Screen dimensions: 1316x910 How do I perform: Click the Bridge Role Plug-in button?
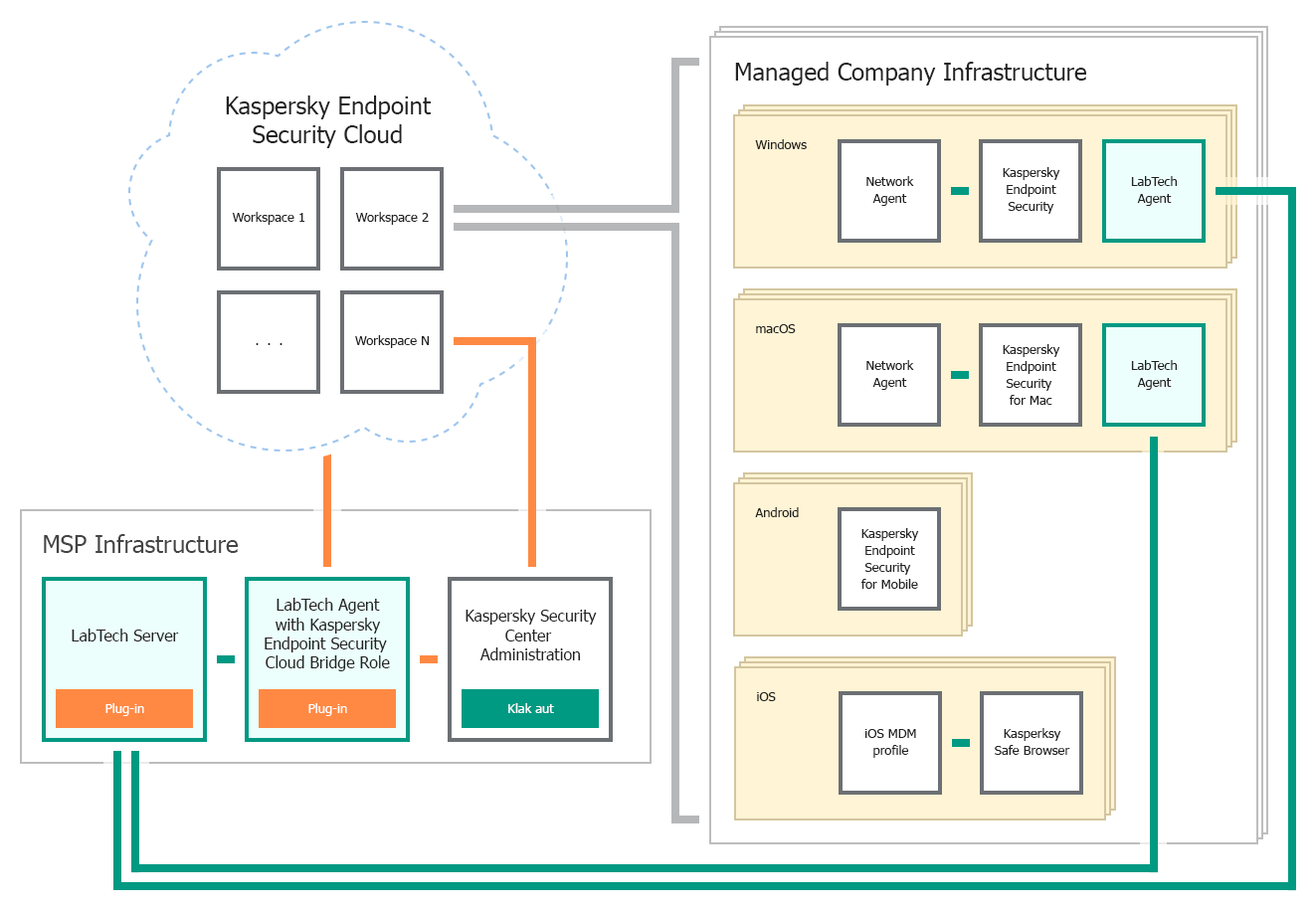[x=327, y=708]
